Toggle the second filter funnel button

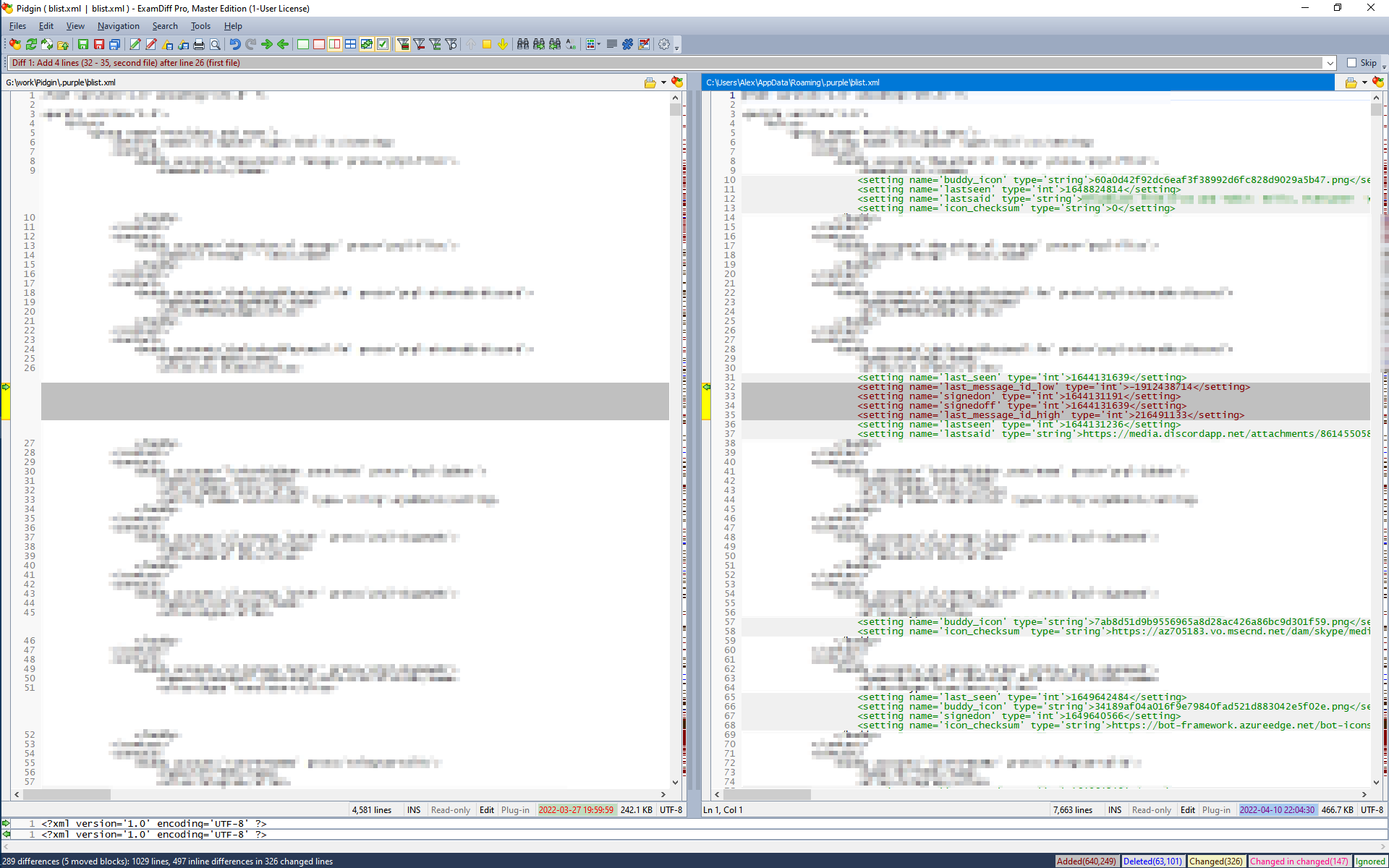tap(419, 44)
